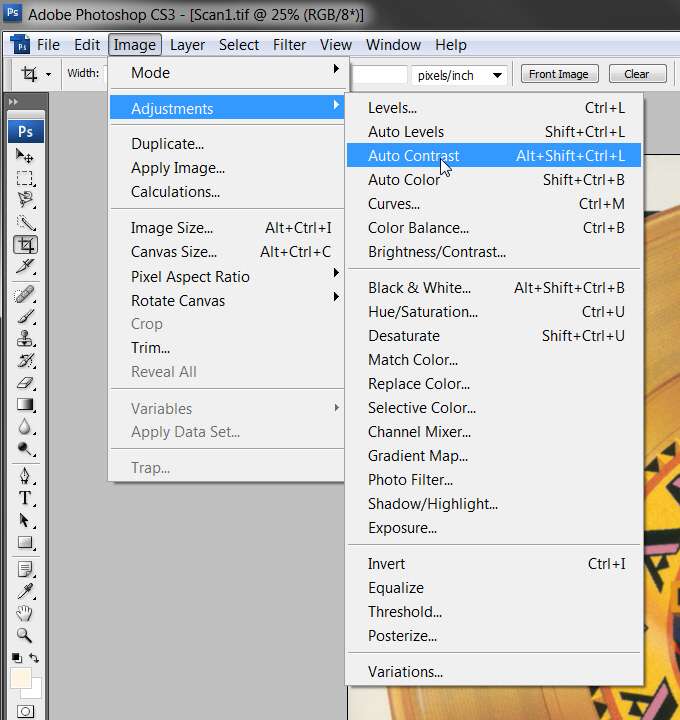Open the Layer menu
680x720 pixels.
pyautogui.click(x=187, y=45)
